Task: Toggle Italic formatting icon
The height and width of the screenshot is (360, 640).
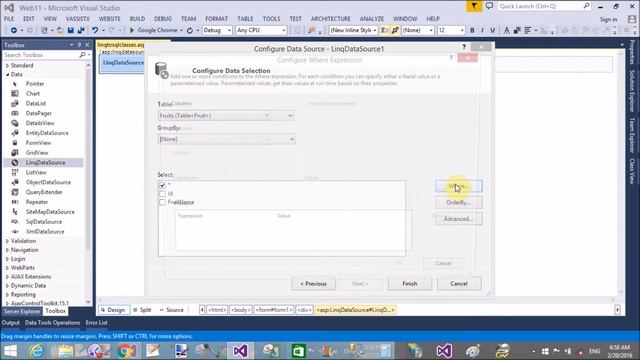Action: 482,31
